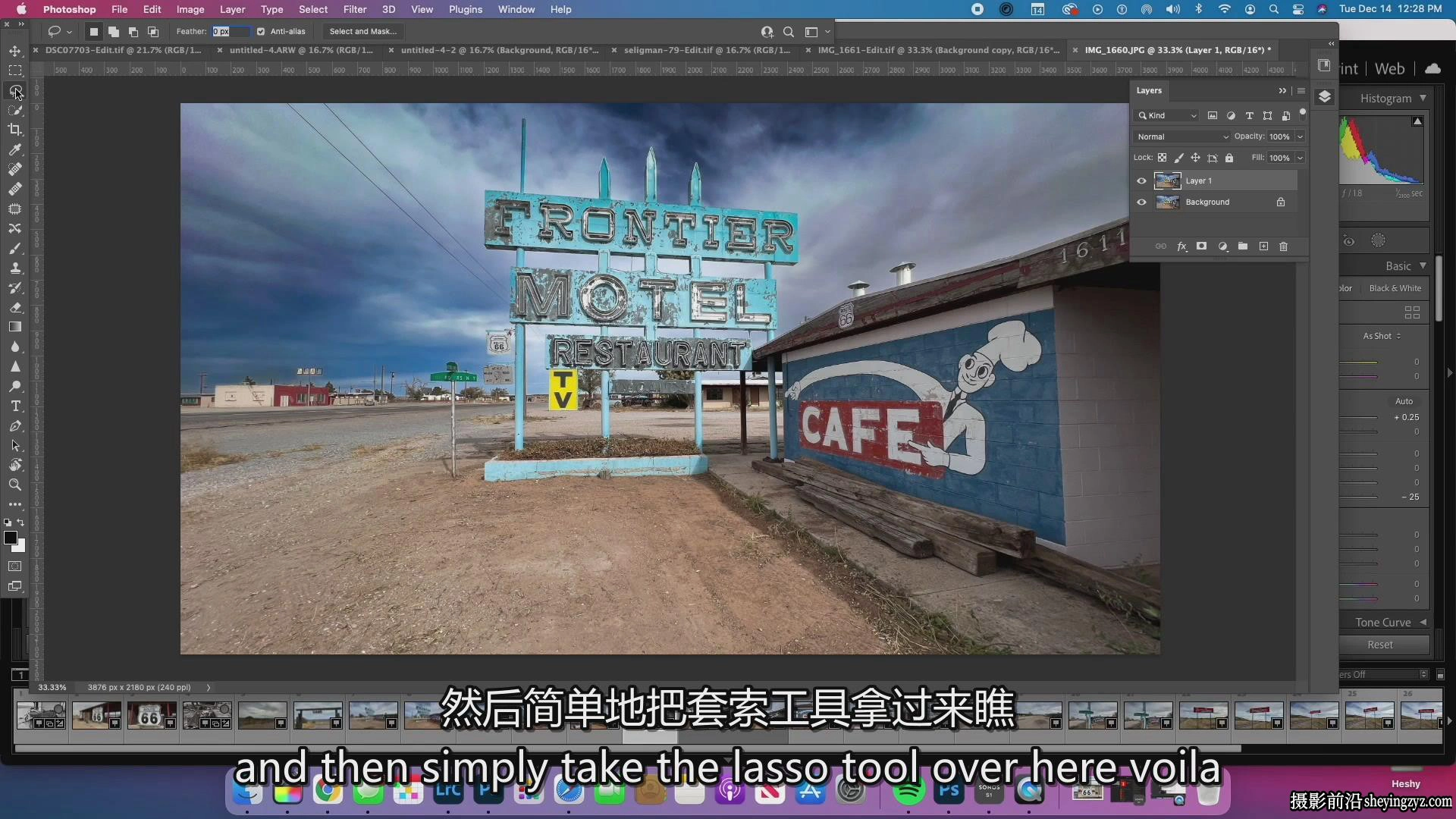Image resolution: width=1456 pixels, height=819 pixels.
Task: Select the Hand tool
Action: 15,465
